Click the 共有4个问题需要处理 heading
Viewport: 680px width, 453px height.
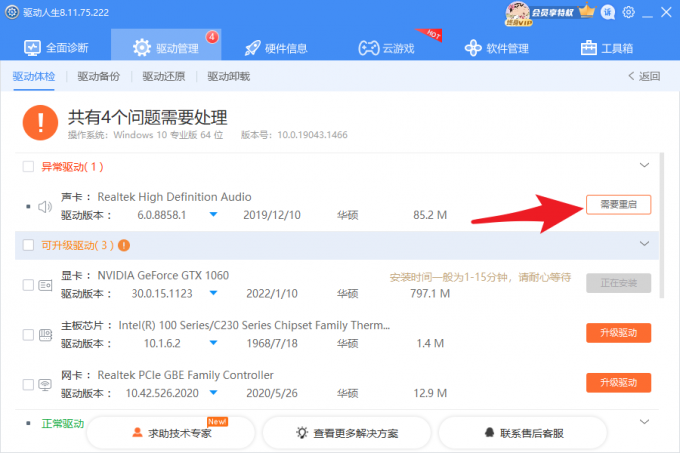[x=147, y=117]
